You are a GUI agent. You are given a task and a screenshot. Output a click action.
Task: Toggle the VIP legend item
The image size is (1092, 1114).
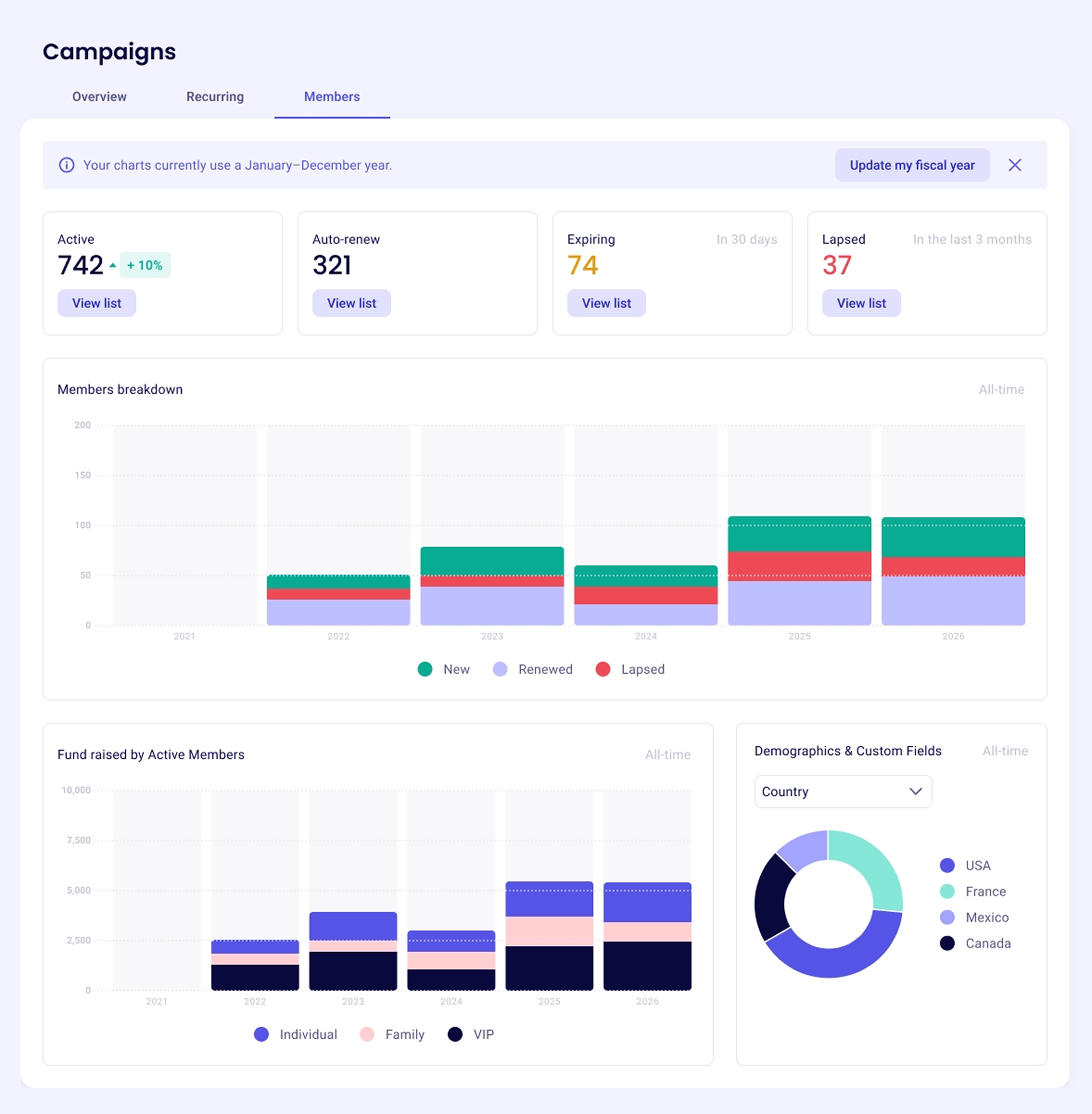point(470,1034)
